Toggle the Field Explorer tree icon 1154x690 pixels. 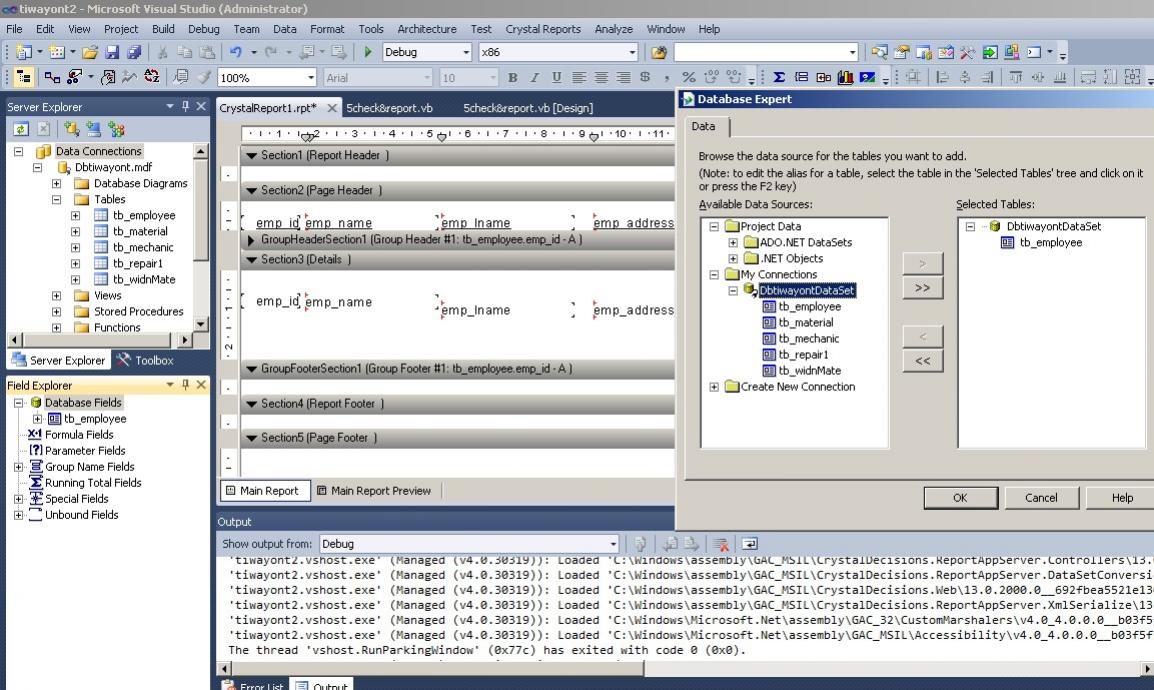(24, 77)
